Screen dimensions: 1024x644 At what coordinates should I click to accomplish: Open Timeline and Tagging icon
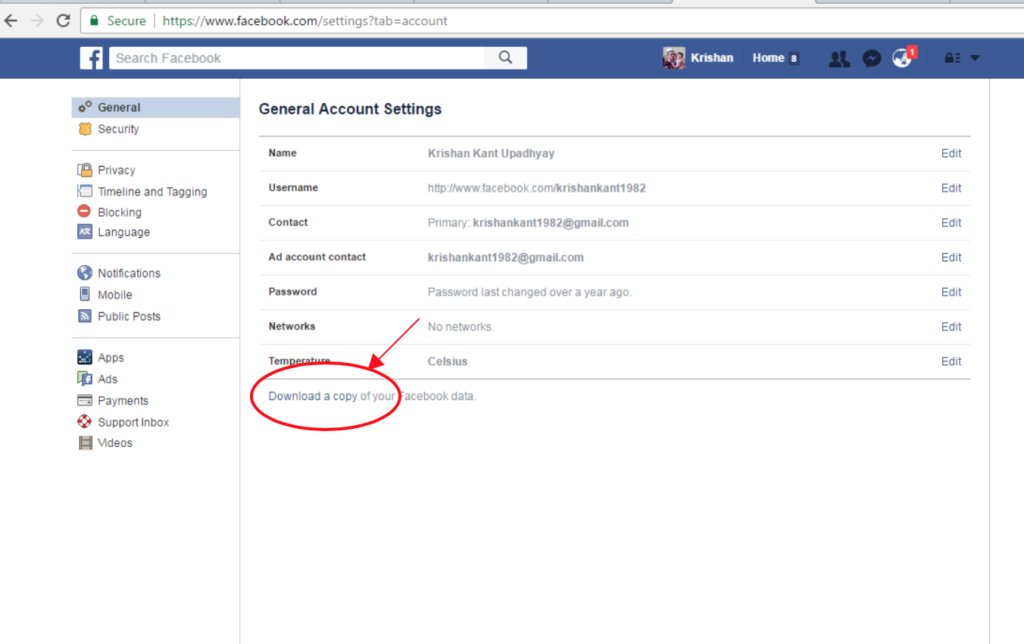(85, 191)
